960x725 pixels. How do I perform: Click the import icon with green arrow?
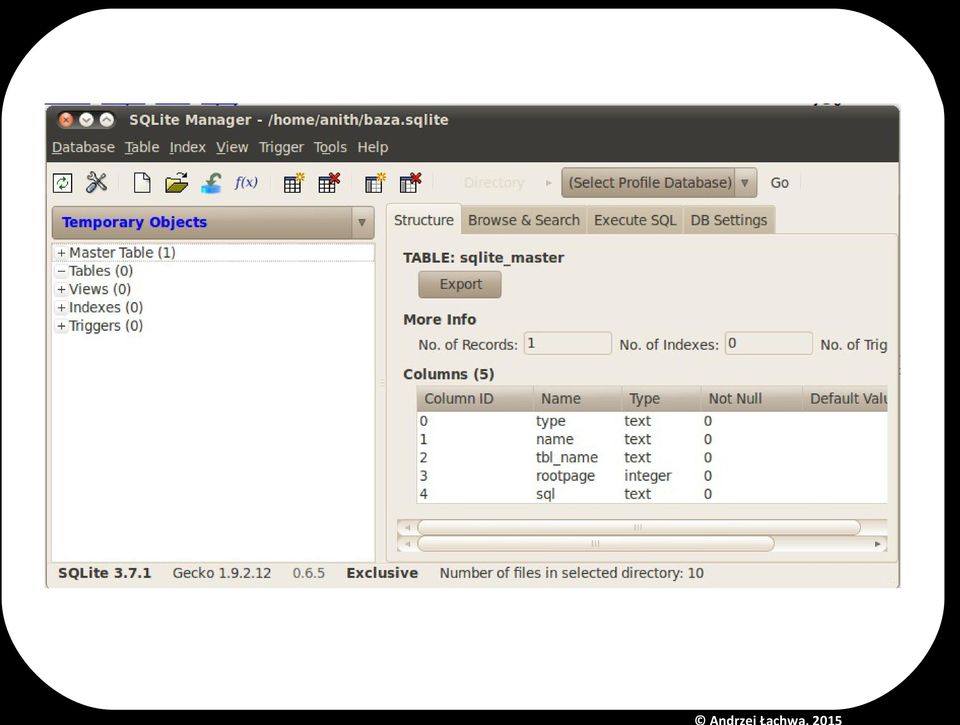click(x=211, y=182)
